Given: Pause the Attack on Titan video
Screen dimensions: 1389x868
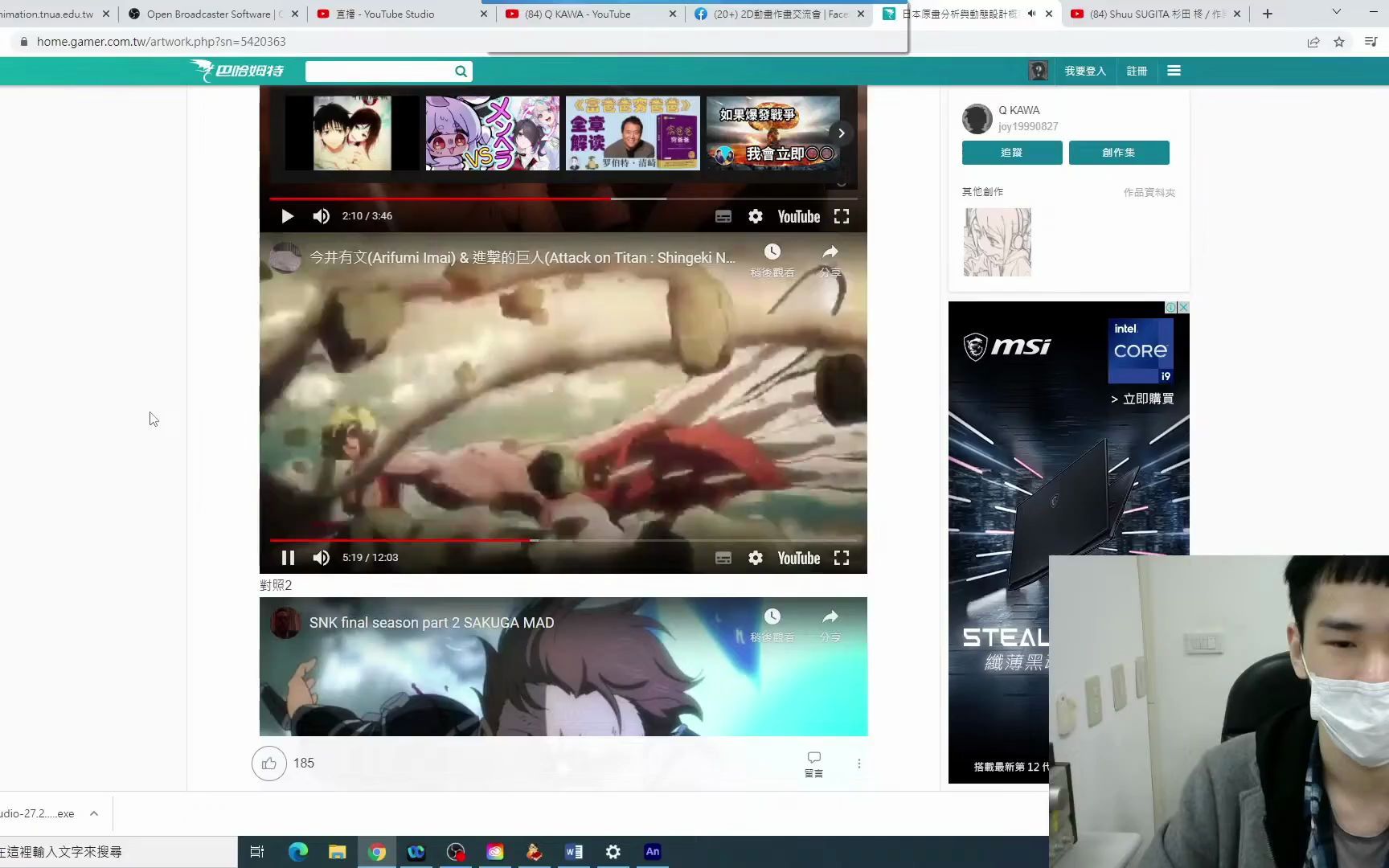Looking at the screenshot, I should 288,558.
